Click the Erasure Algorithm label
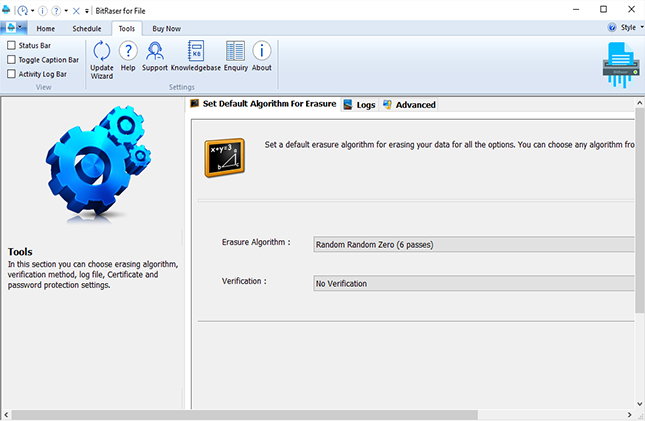 pyautogui.click(x=256, y=242)
